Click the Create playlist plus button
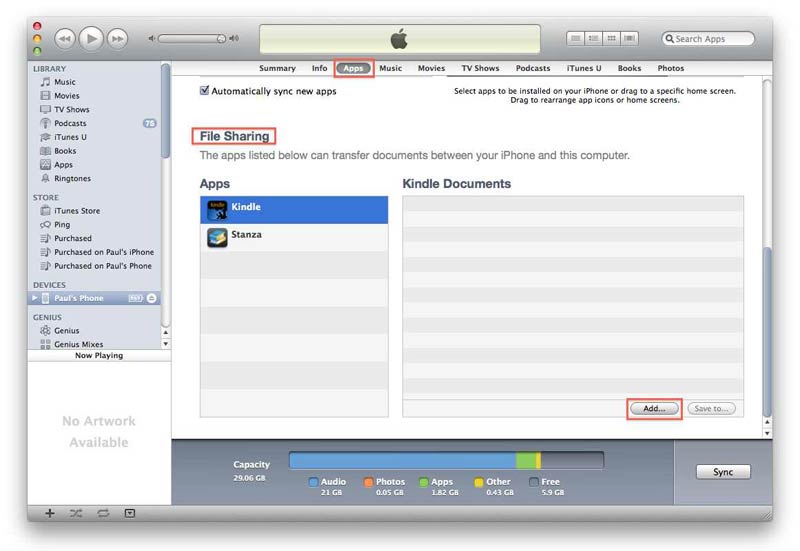Image resolution: width=800 pixels, height=551 pixels. pos(49,513)
